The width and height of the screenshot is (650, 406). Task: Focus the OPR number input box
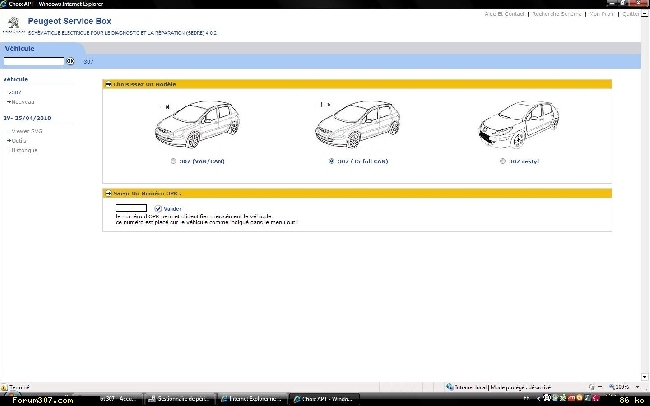click(131, 208)
